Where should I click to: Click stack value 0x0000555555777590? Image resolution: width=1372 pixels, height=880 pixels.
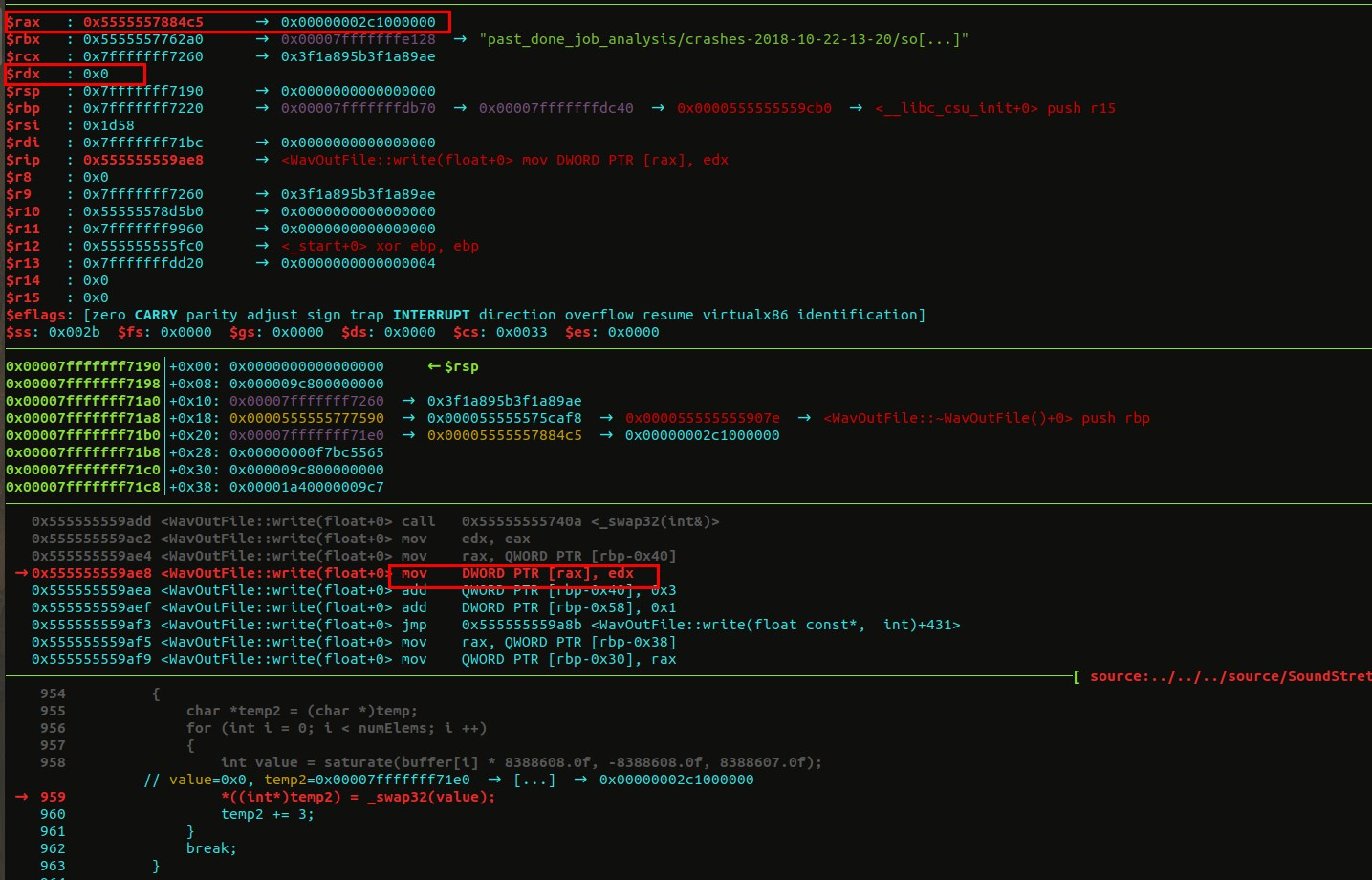(307, 418)
